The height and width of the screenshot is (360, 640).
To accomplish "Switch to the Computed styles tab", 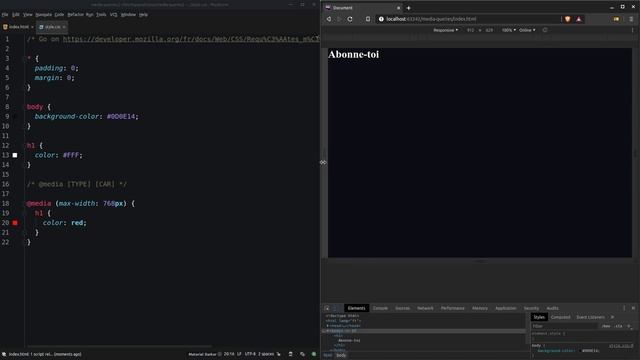I will [x=560, y=317].
